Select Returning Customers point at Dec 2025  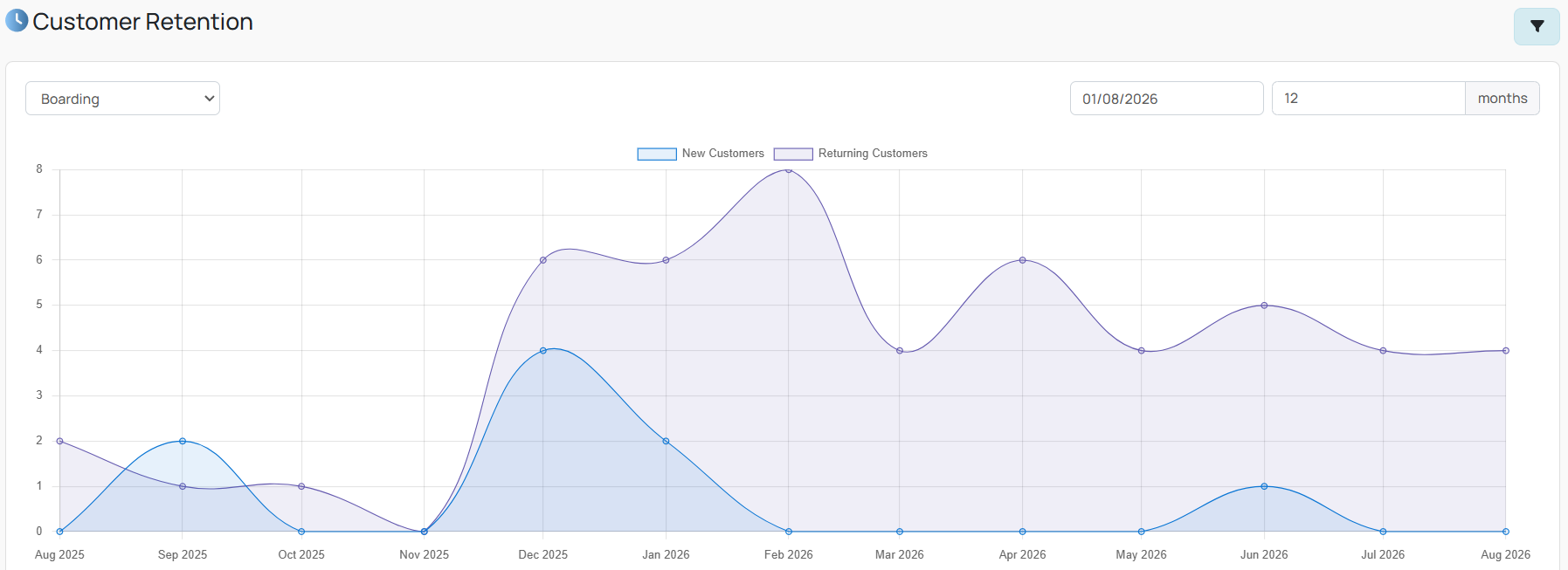543,260
